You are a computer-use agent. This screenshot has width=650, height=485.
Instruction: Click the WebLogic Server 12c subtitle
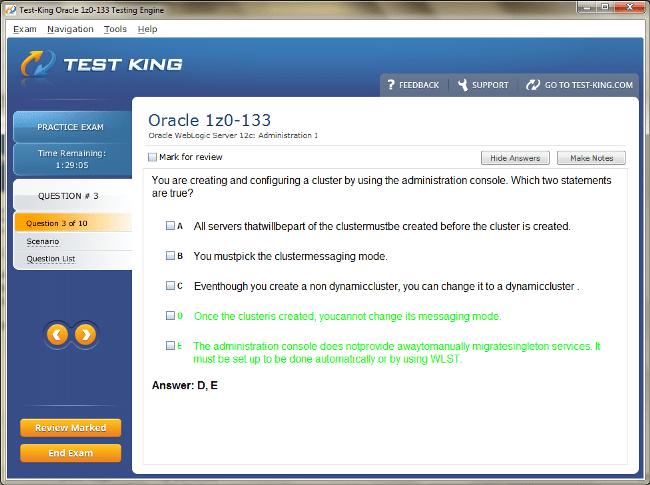pos(233,136)
